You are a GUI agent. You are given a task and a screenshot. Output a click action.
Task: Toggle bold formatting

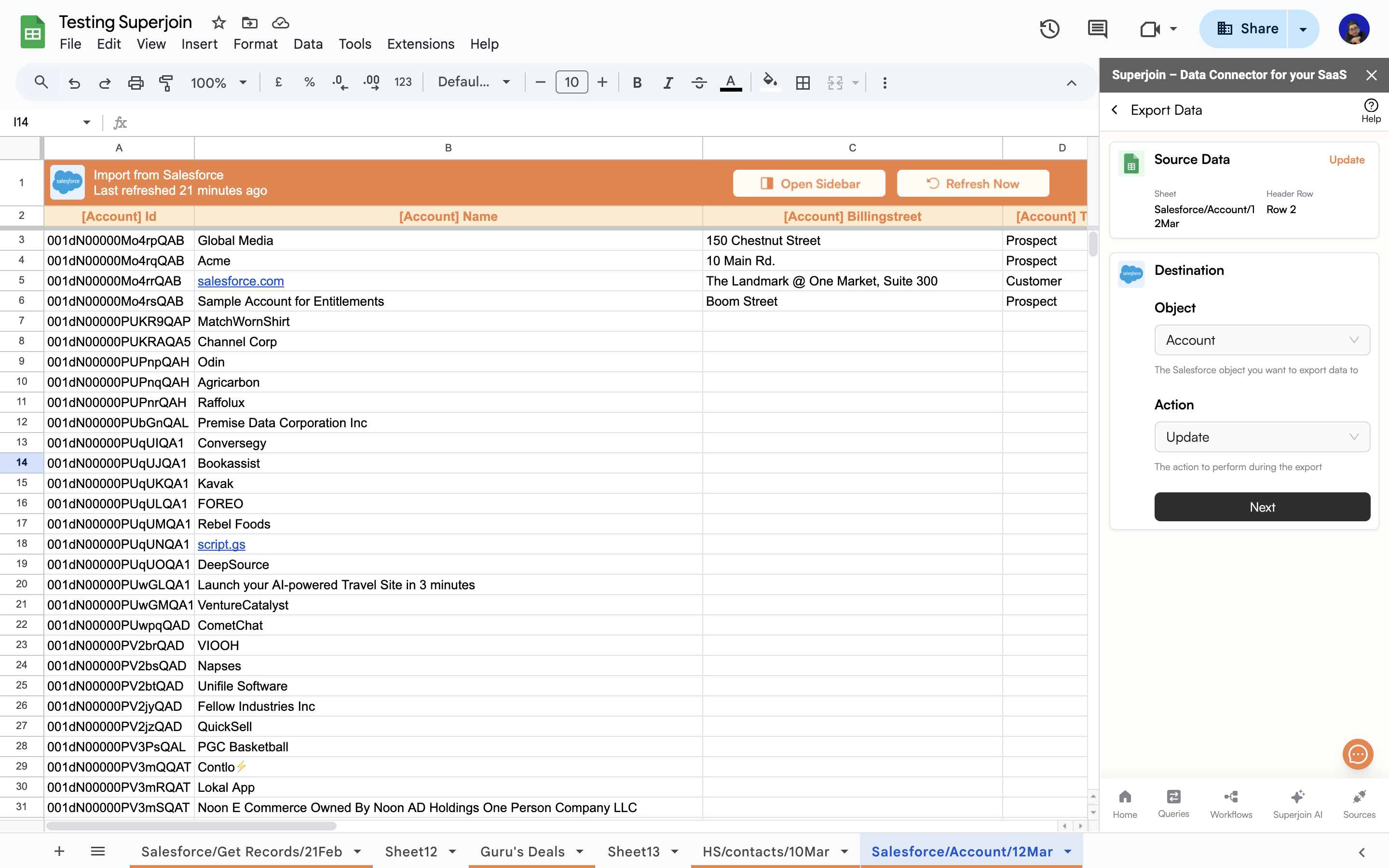point(637,82)
